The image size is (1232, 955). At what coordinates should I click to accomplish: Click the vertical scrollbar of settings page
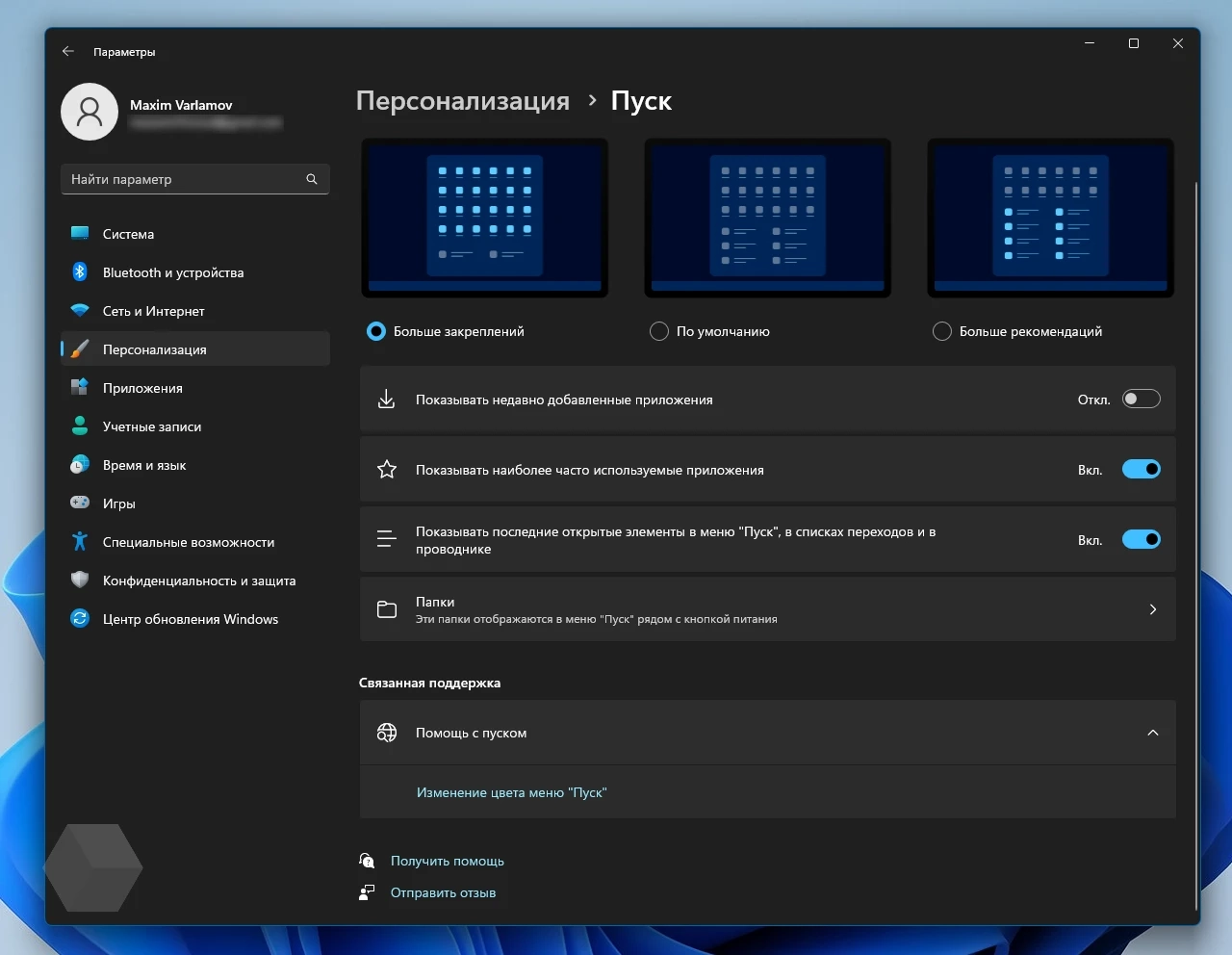[1196, 544]
